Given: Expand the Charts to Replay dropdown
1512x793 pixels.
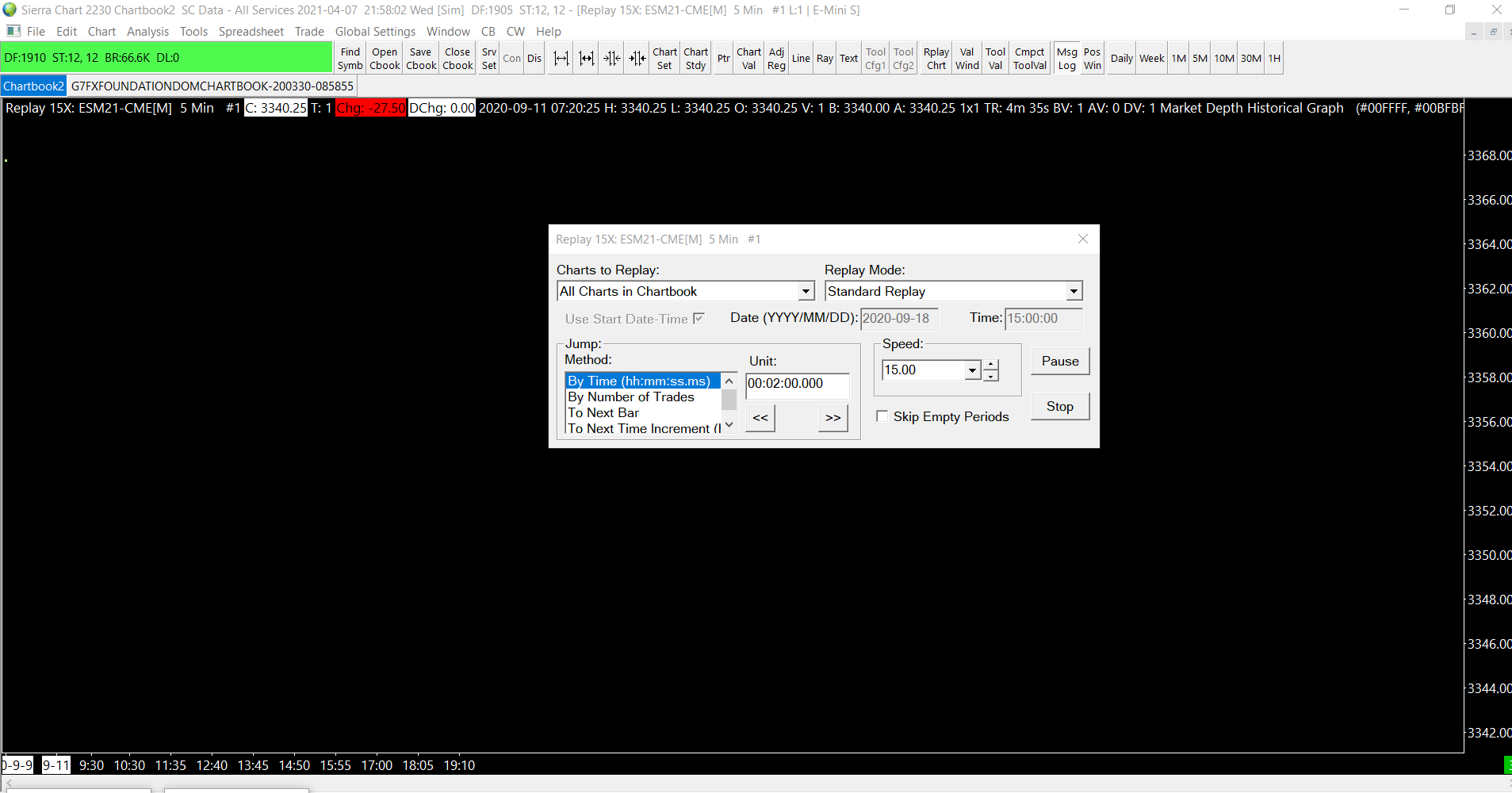Looking at the screenshot, I should click(806, 292).
